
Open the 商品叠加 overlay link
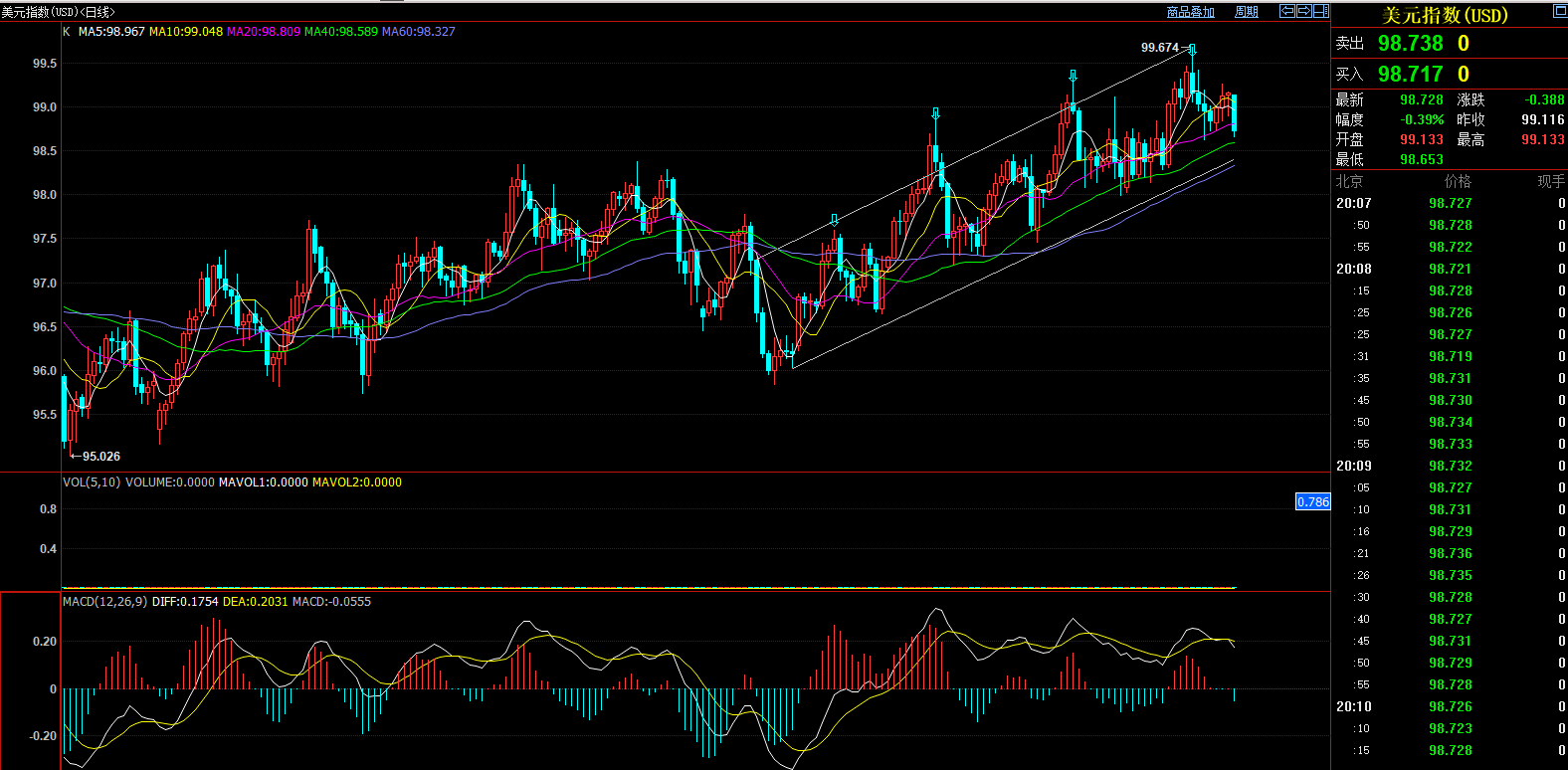(1191, 12)
